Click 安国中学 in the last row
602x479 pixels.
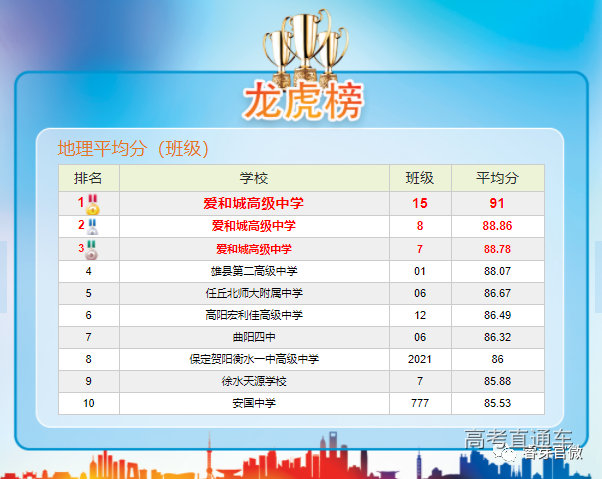tap(254, 403)
